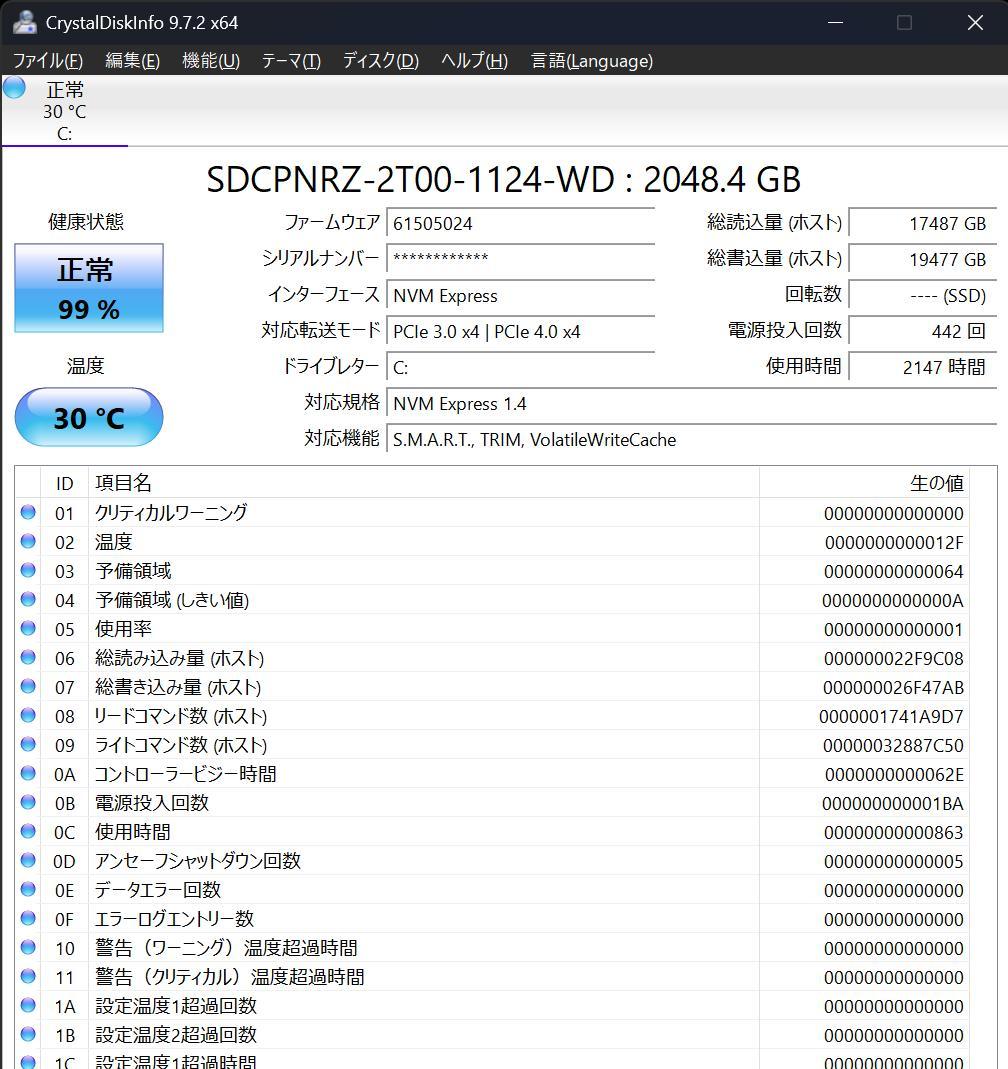Click the blue status icon for the 温度 attribute

pyautogui.click(x=29, y=542)
